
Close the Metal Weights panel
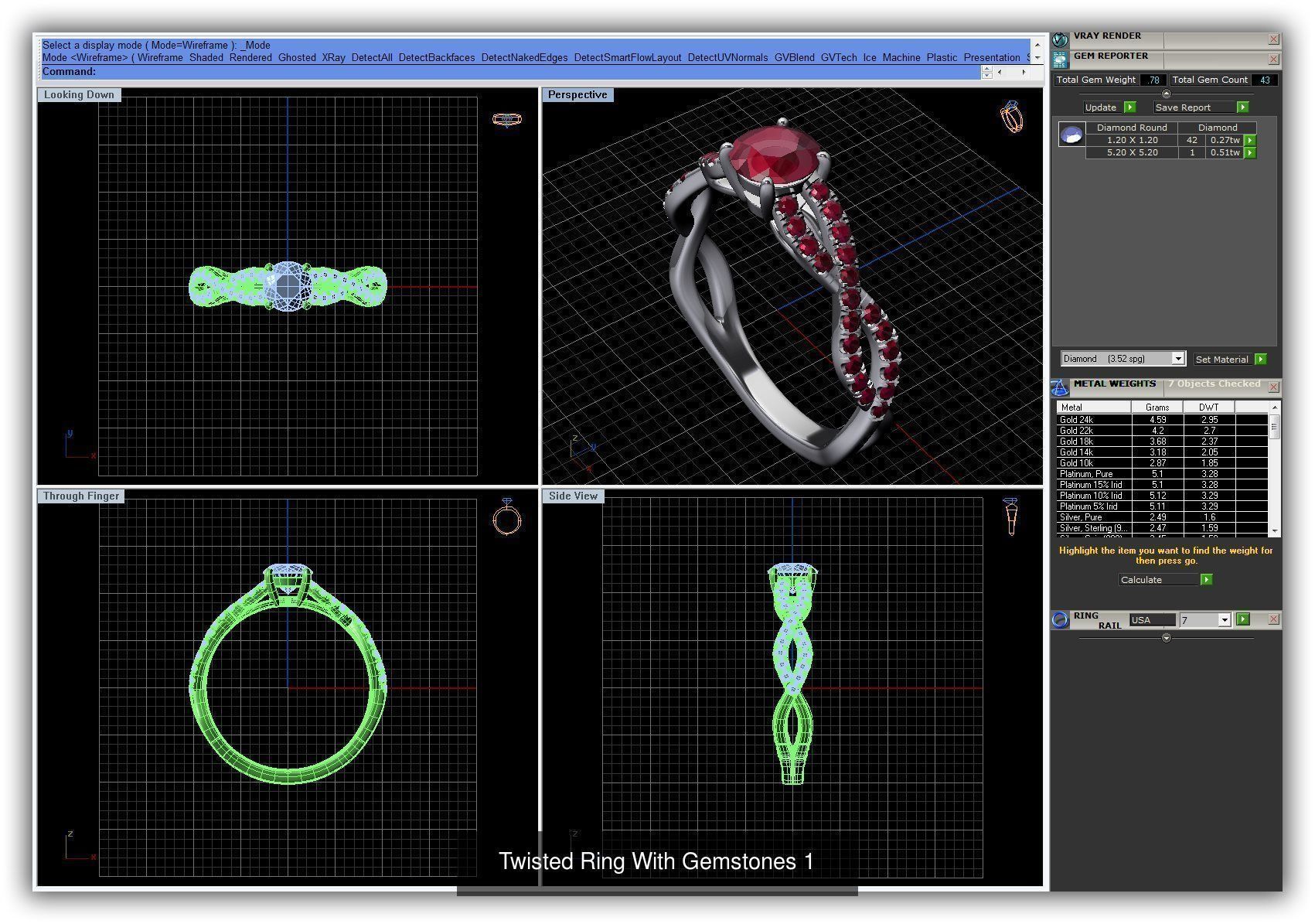point(1273,387)
